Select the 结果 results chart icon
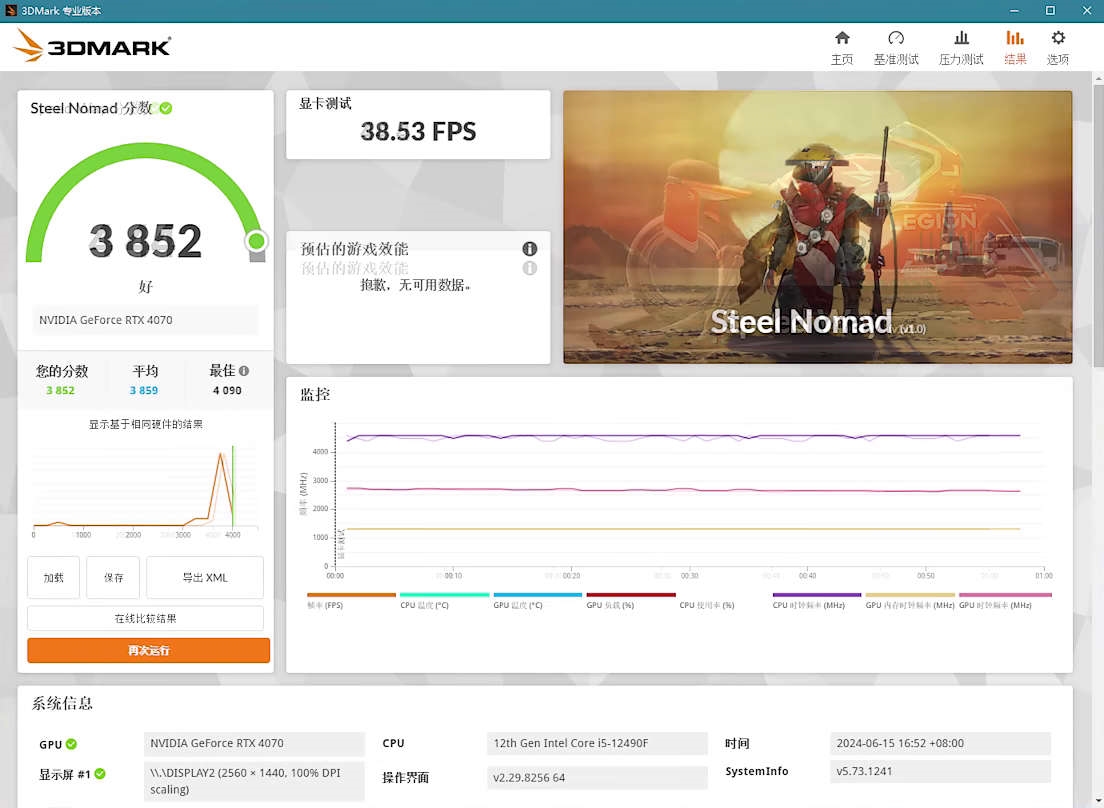This screenshot has width=1104, height=808. (1015, 38)
